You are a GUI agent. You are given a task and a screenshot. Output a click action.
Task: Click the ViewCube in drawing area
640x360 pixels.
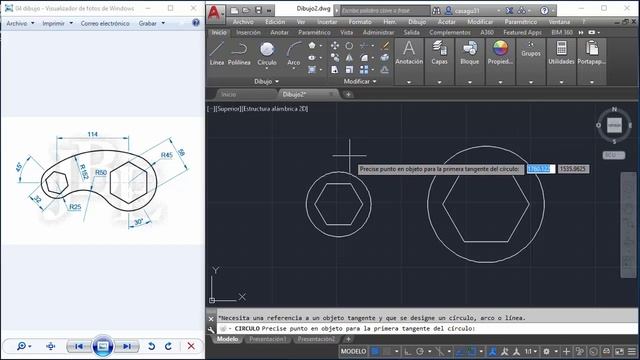pos(614,125)
